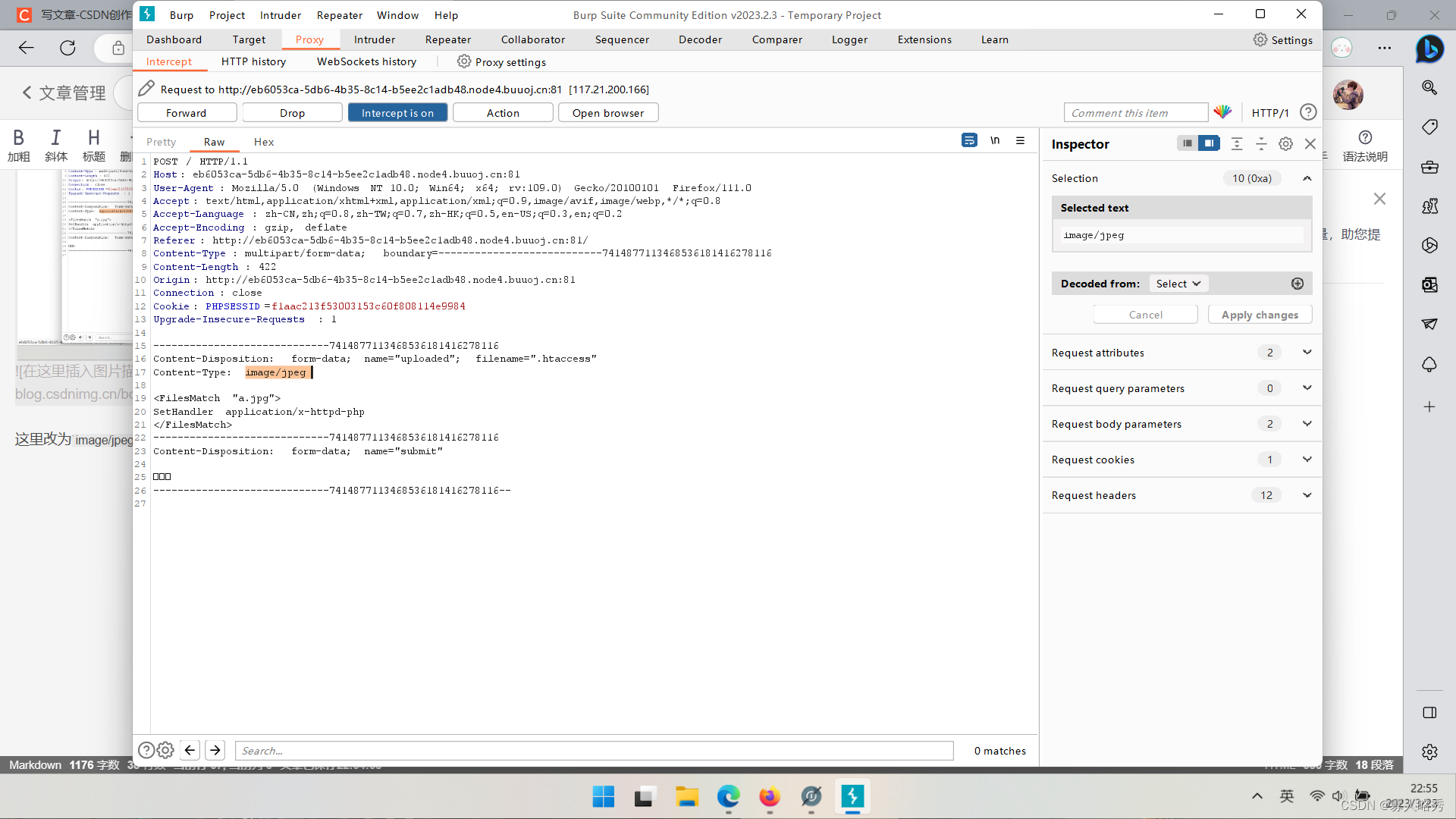Open Inspector settings gear icon
Screen dimensions: 1456x819
1285,144
